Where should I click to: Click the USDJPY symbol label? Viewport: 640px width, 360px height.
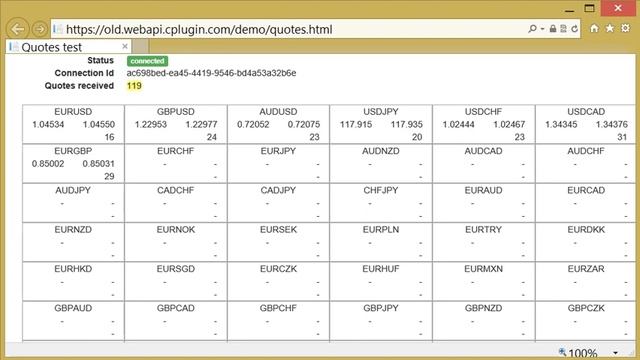click(x=381, y=111)
